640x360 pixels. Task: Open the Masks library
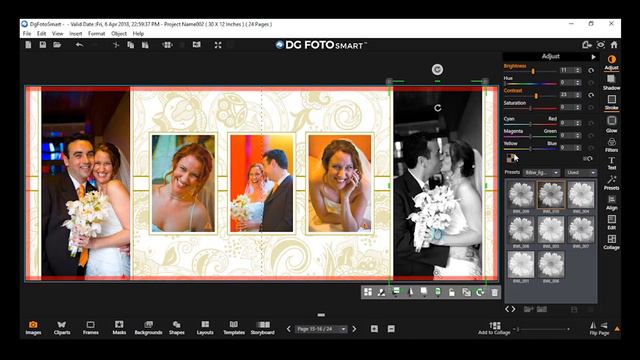coord(119,328)
